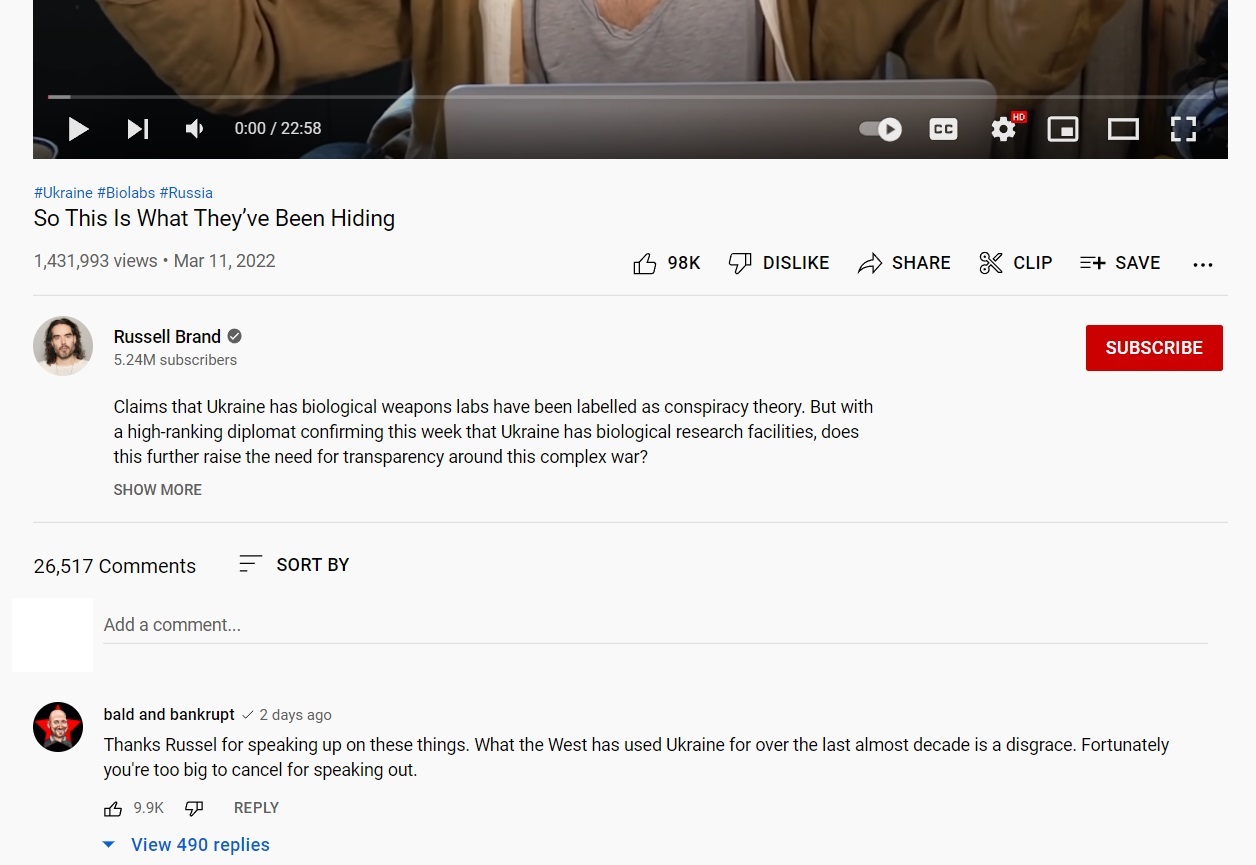
Task: Open bald and bankrupt's profile picture
Action: [x=58, y=727]
